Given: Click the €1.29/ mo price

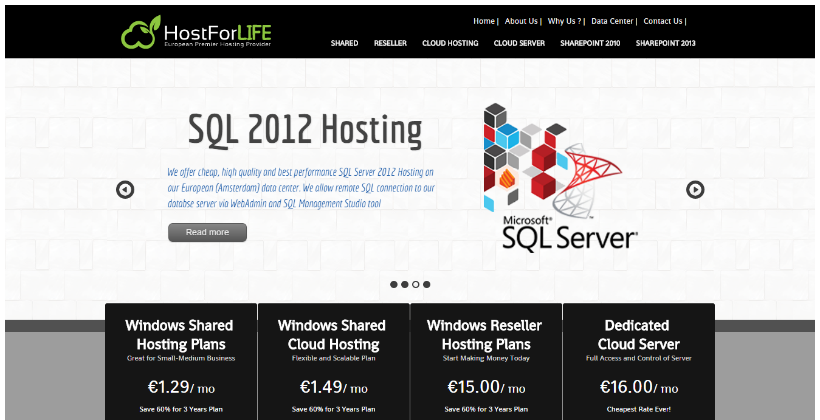Looking at the screenshot, I should (x=181, y=388).
